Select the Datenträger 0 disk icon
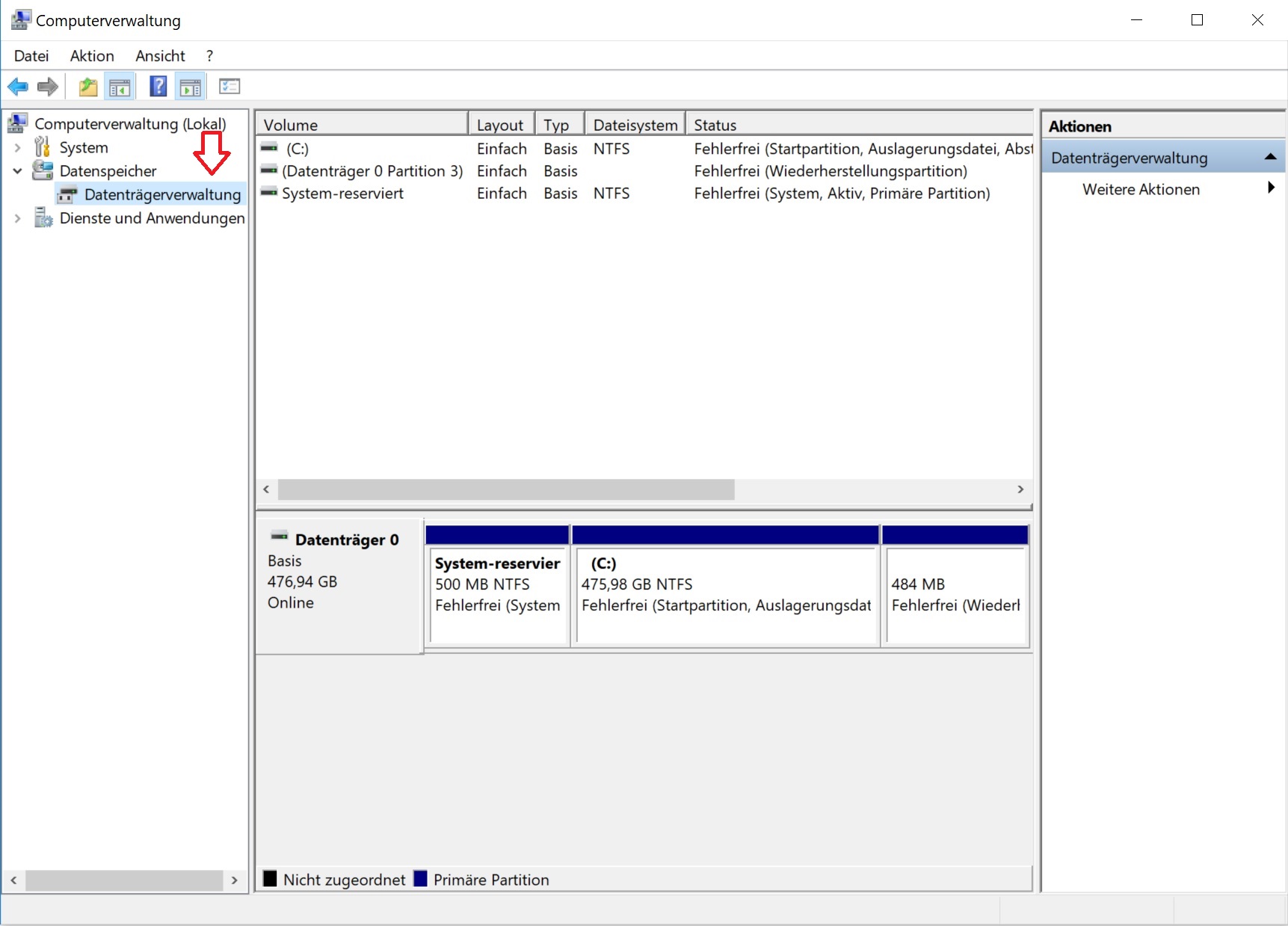 279,537
